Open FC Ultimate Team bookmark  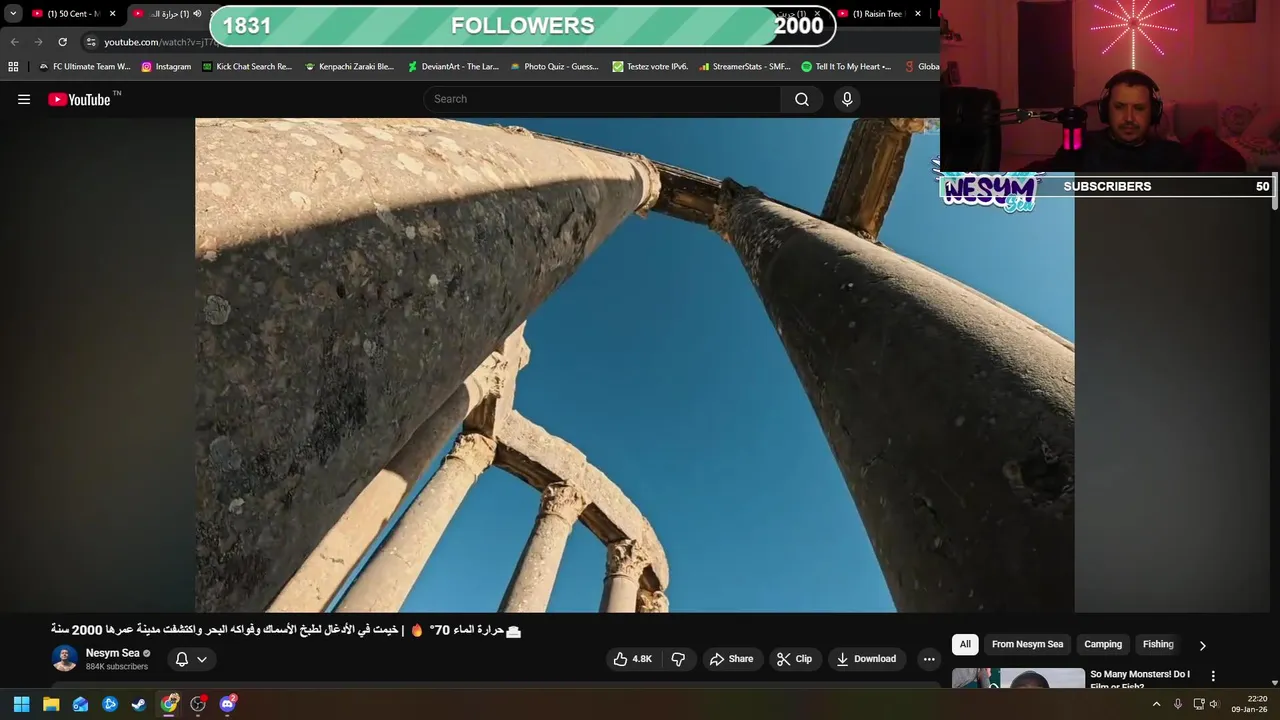pos(84,67)
